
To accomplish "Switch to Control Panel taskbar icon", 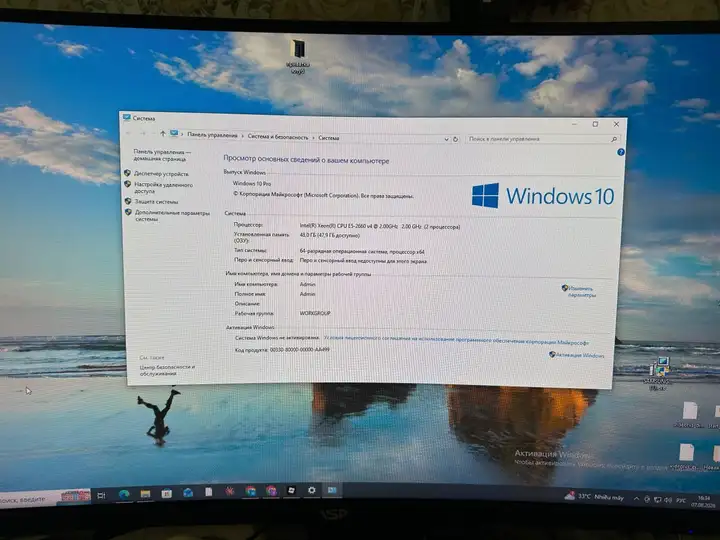I will tap(332, 490).
